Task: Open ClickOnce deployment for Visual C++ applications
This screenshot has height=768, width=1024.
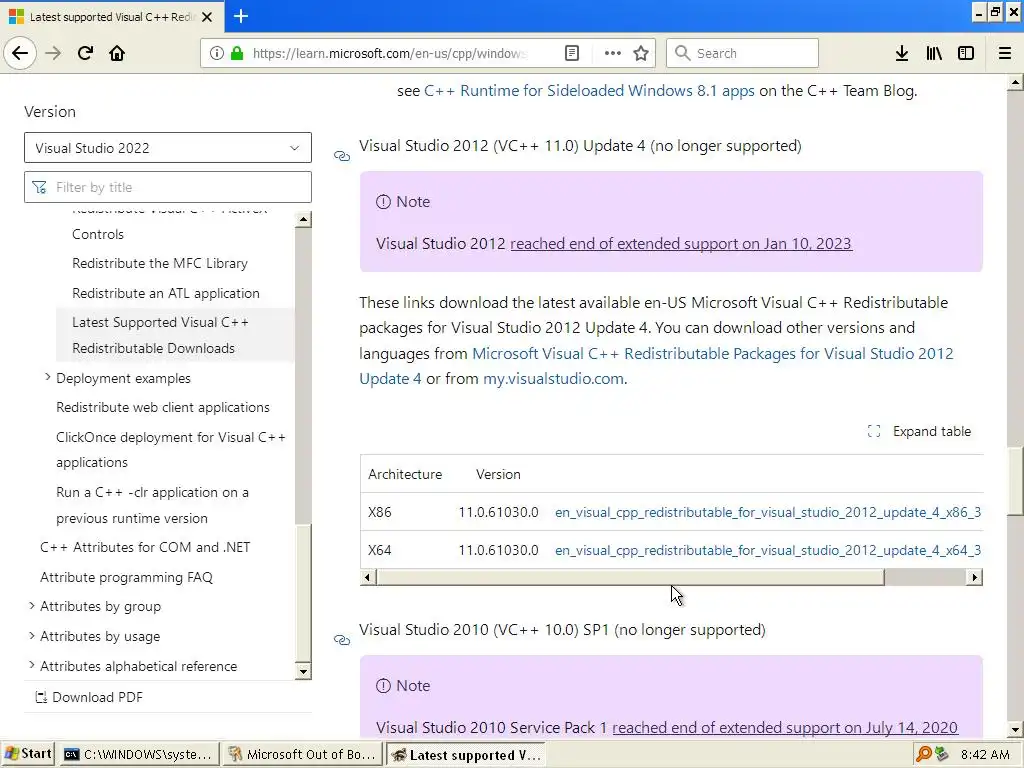Action: click(x=171, y=449)
